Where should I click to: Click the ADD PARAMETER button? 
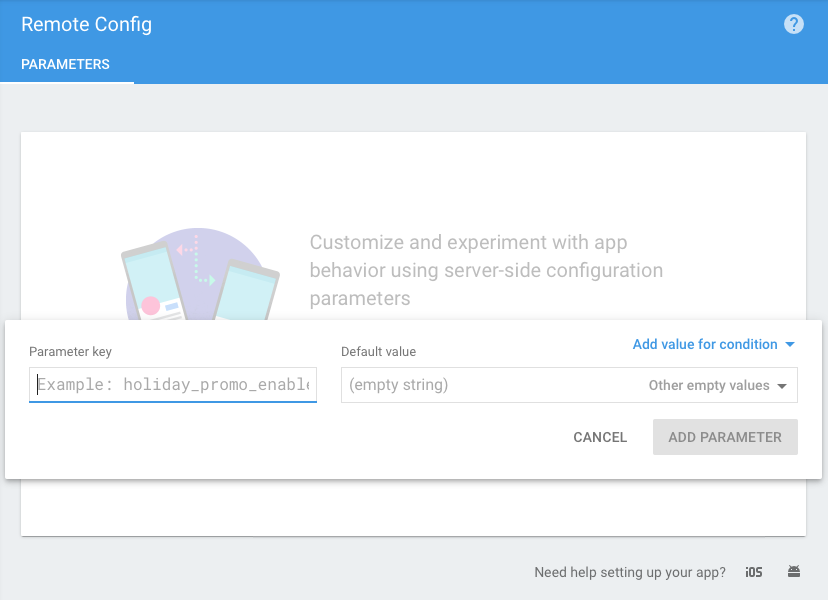pos(725,437)
